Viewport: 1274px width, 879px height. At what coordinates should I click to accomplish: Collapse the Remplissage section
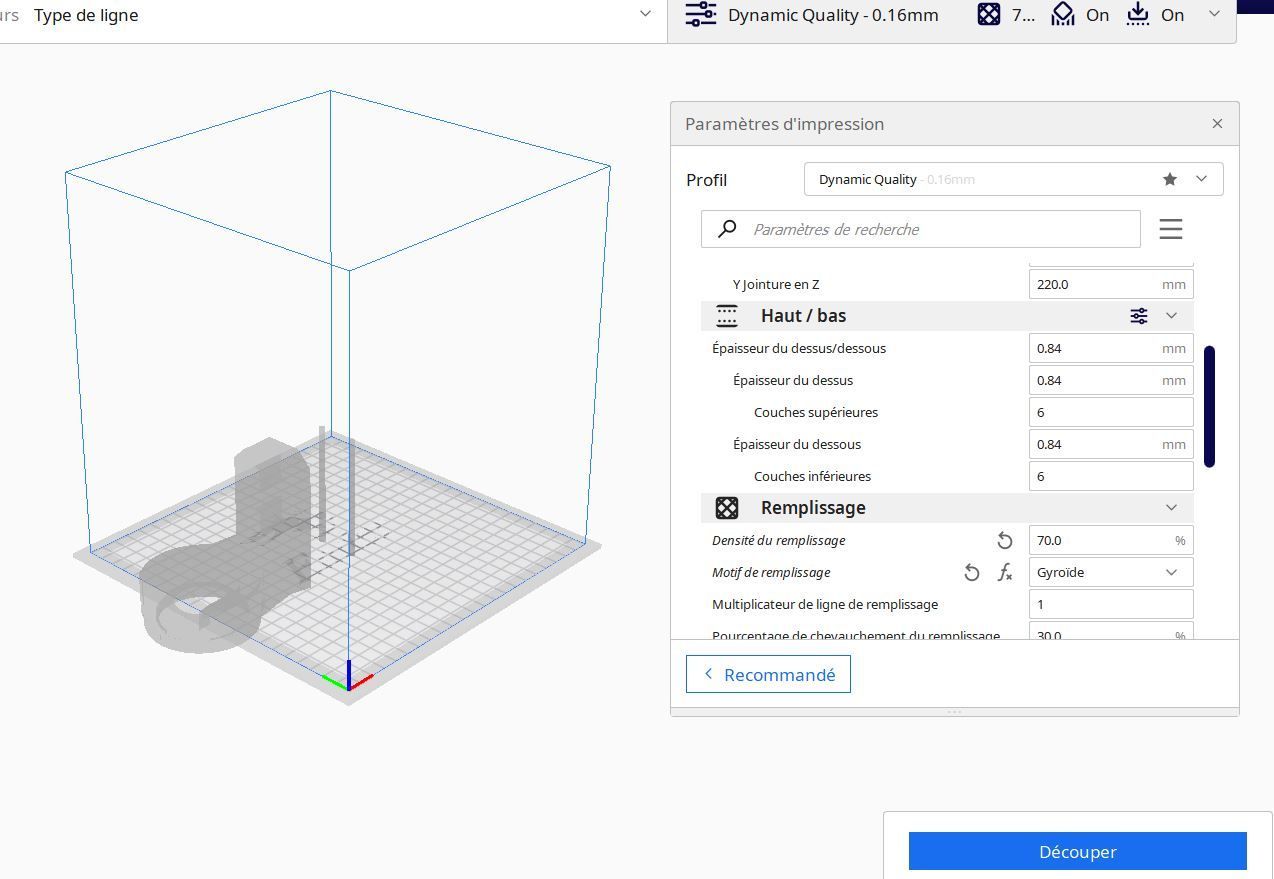point(1172,508)
